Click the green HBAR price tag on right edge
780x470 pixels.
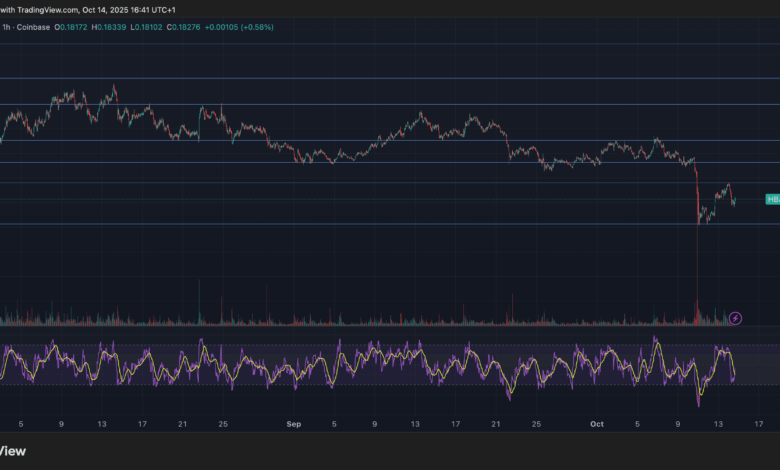tap(772, 200)
